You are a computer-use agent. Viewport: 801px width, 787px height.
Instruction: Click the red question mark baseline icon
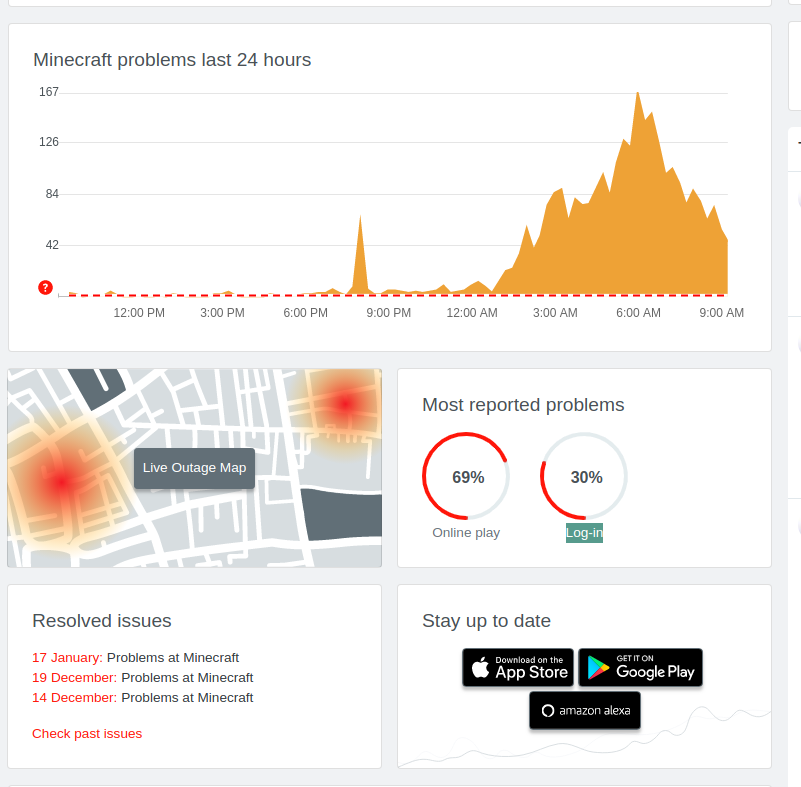click(45, 288)
